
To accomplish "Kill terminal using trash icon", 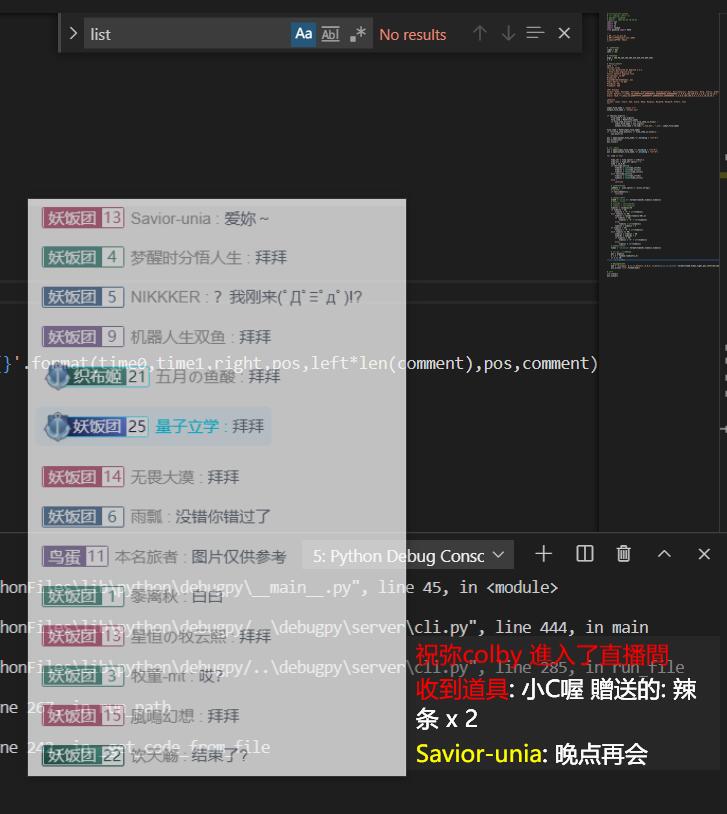I will [x=624, y=554].
